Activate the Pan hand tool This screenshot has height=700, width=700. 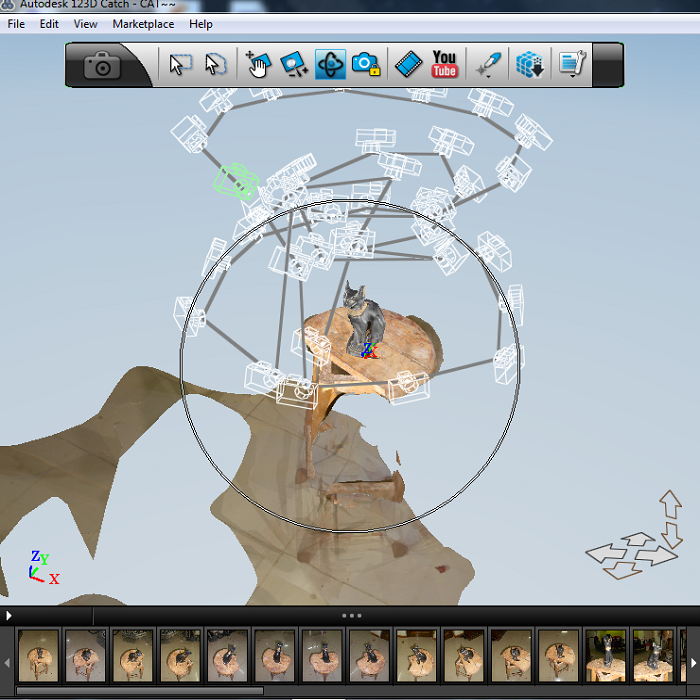click(258, 65)
